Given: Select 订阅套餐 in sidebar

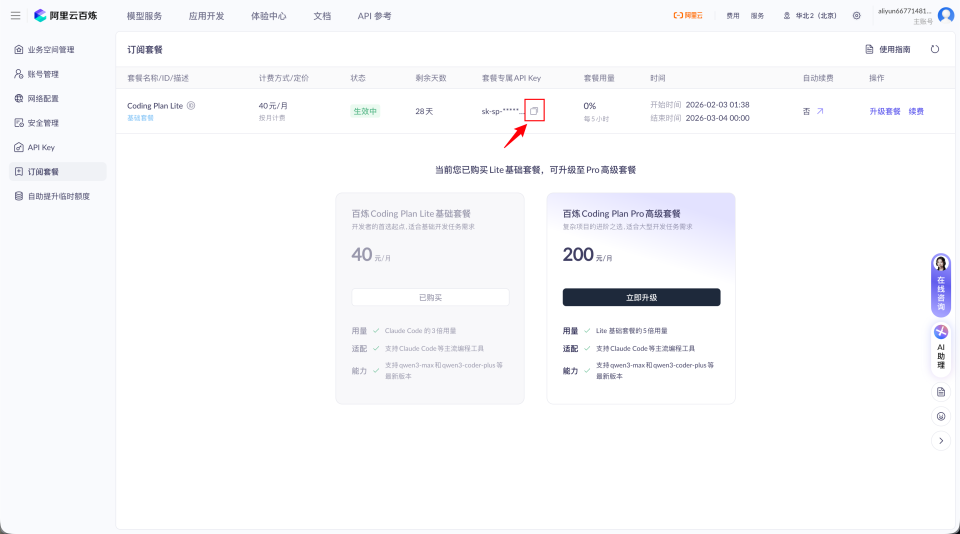Looking at the screenshot, I should coord(58,172).
